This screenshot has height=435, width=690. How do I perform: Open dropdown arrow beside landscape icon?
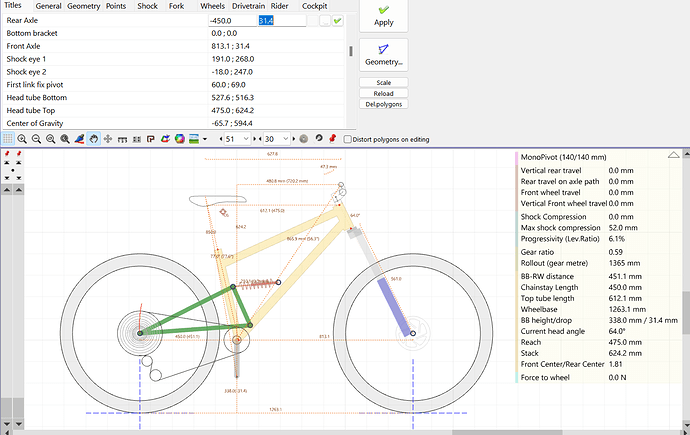coord(205,139)
